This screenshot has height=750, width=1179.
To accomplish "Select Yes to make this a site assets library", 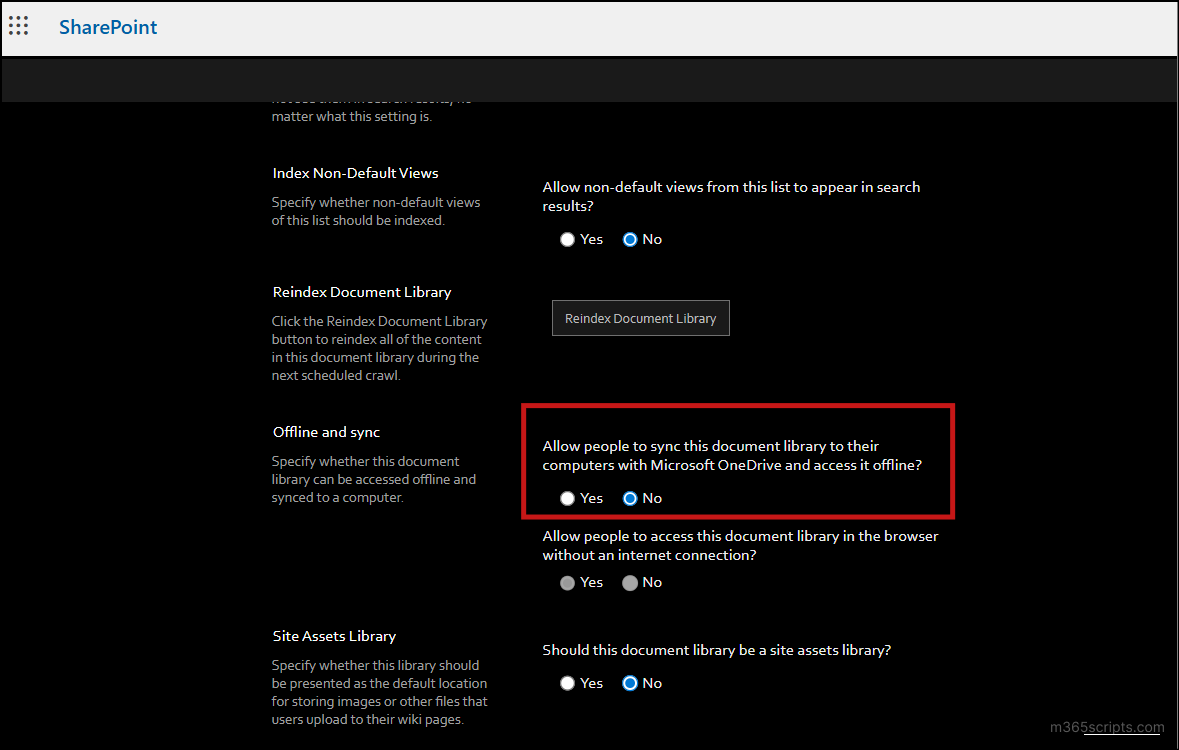I will point(567,683).
